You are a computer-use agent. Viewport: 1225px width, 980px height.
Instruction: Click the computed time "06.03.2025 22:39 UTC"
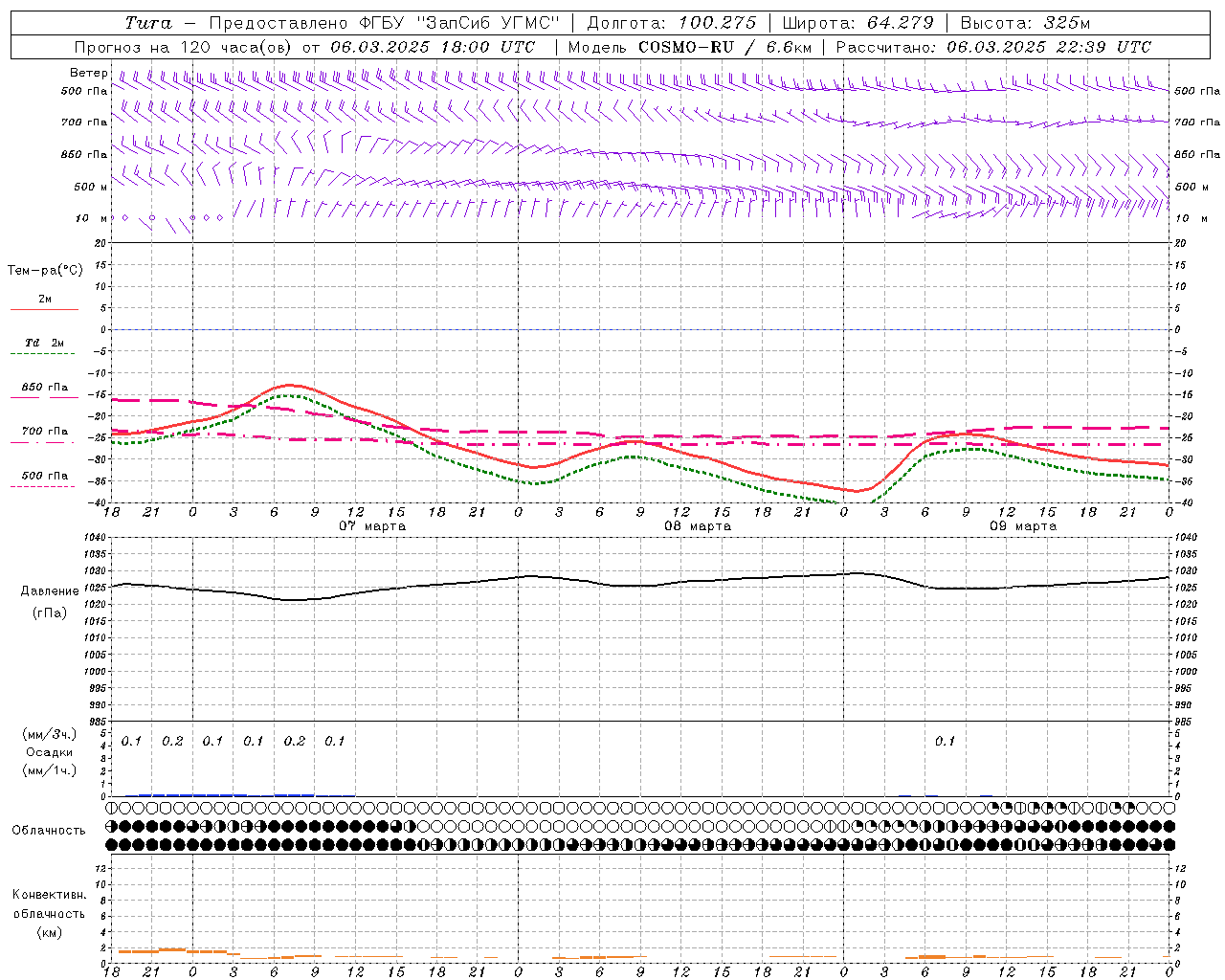(1049, 47)
